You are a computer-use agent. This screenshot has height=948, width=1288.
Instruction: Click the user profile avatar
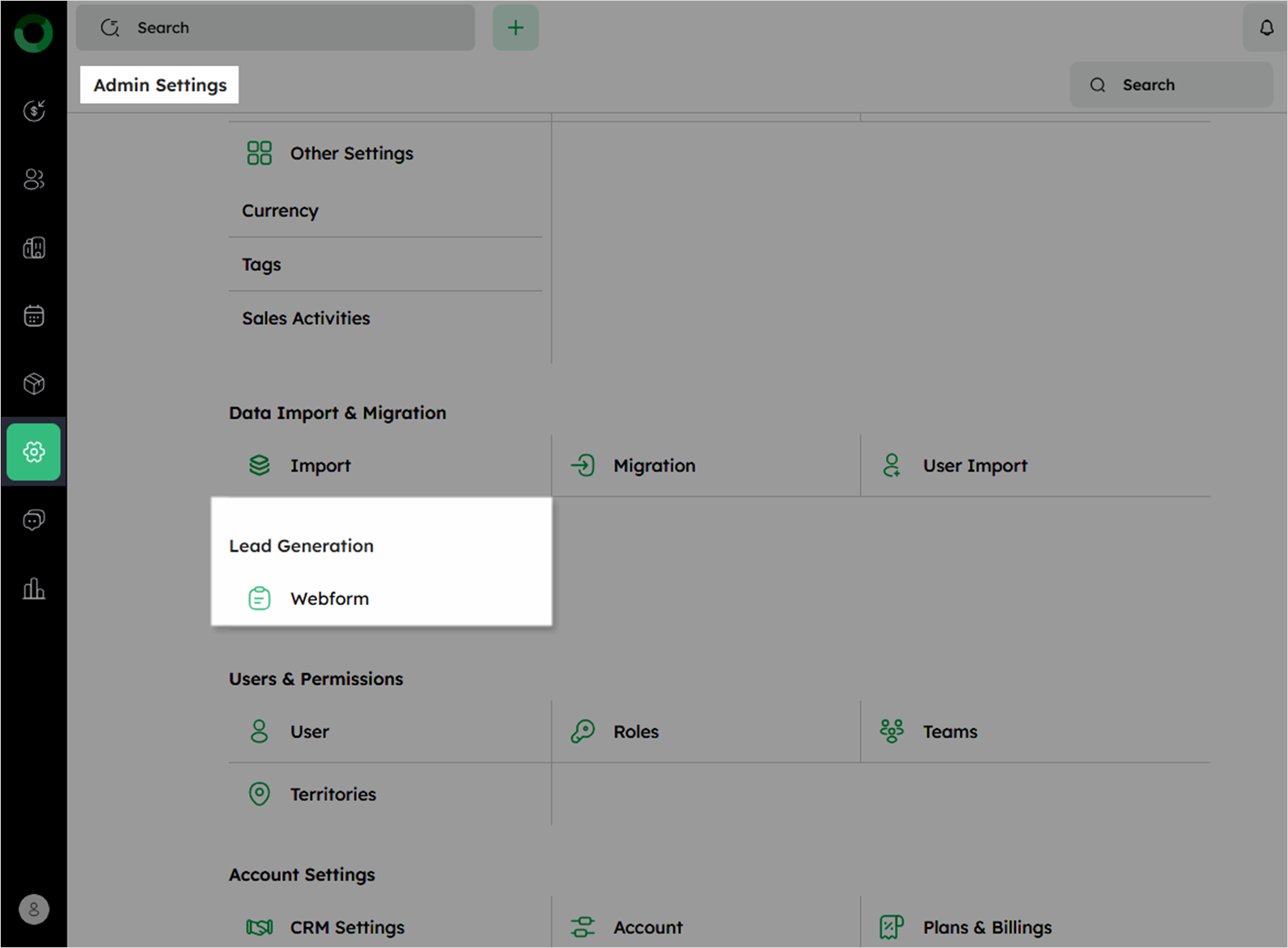[34, 909]
